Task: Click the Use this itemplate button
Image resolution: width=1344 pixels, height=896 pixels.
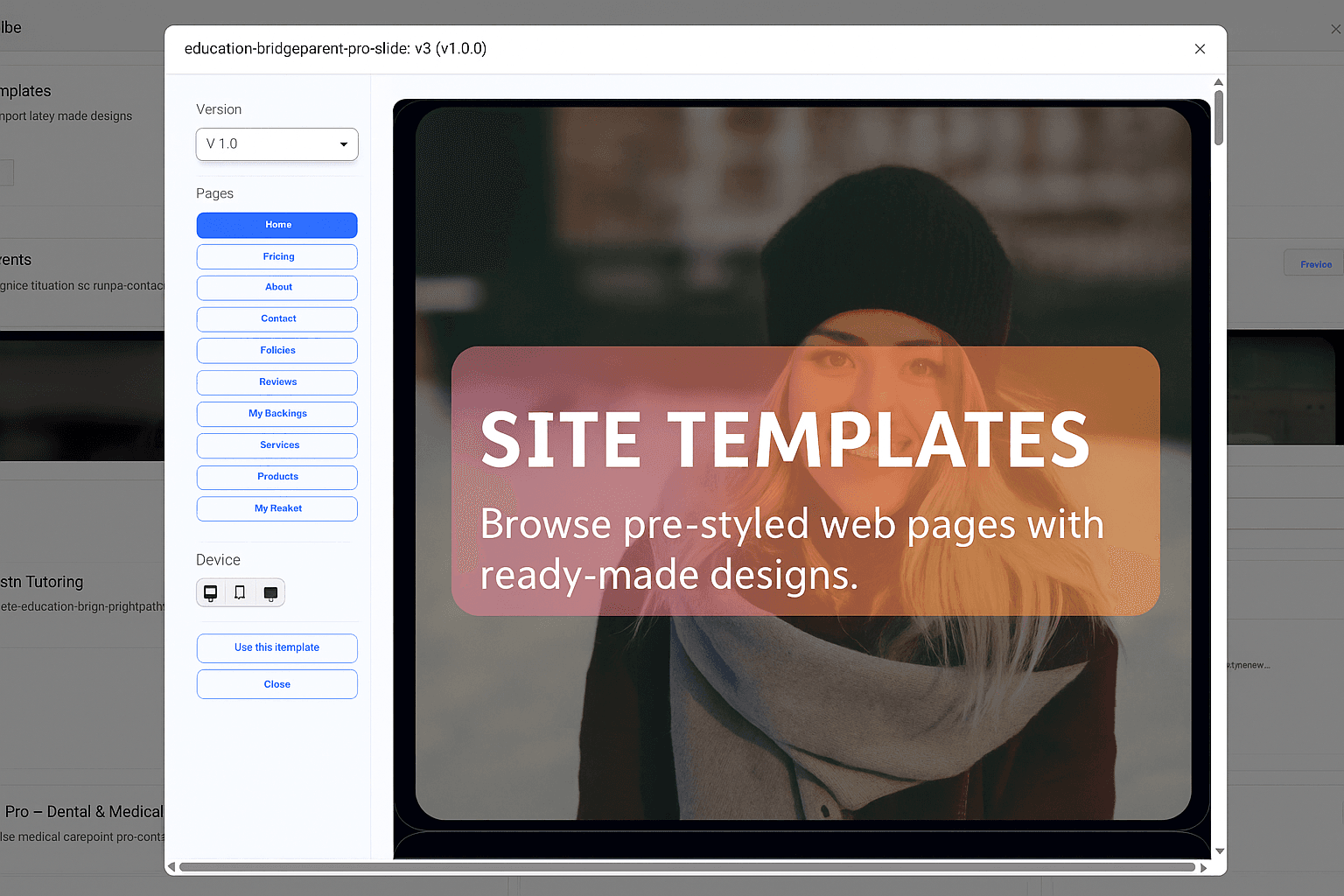Action: (x=276, y=648)
